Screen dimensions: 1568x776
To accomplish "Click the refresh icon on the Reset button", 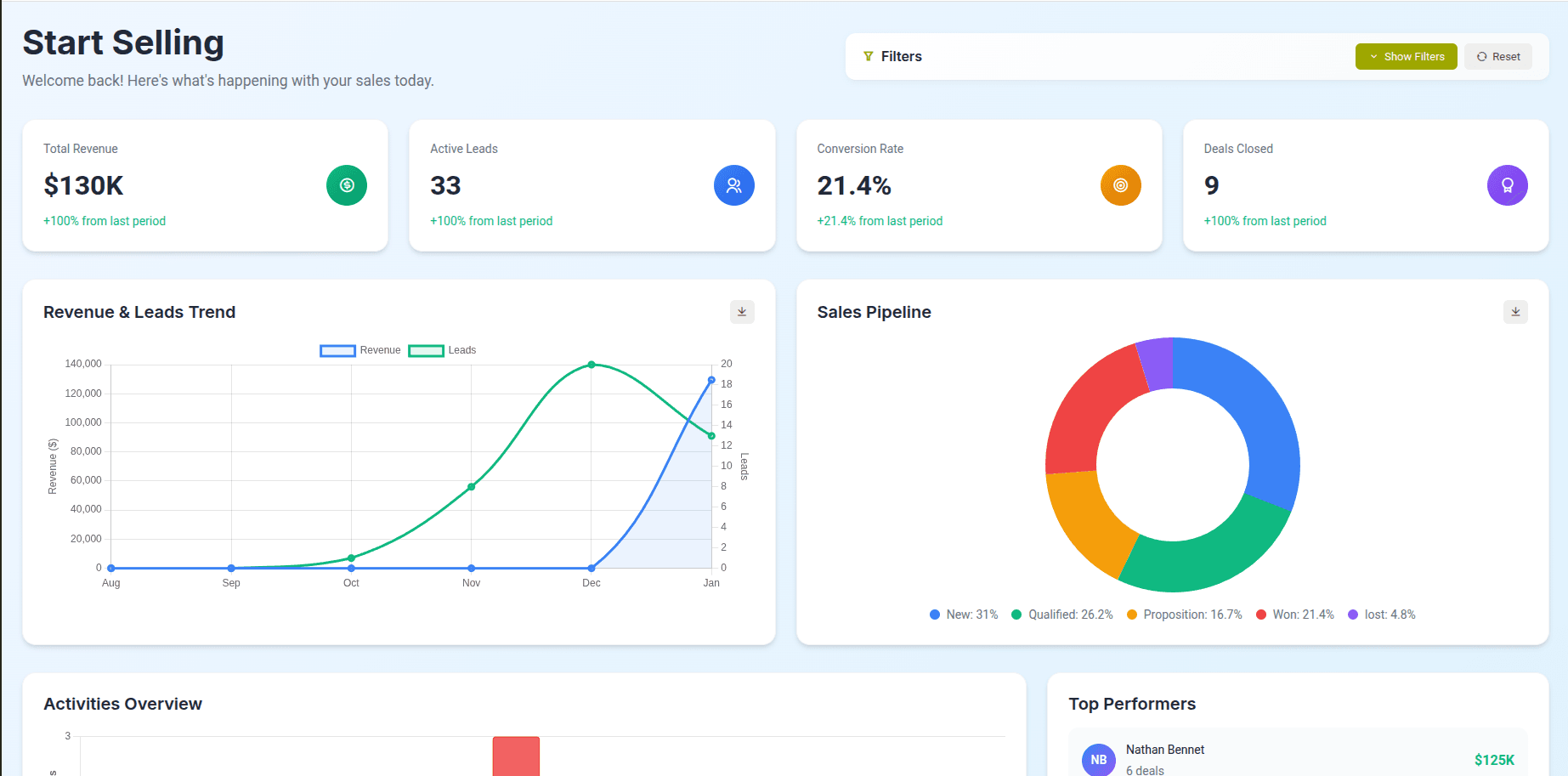I will [x=1480, y=56].
